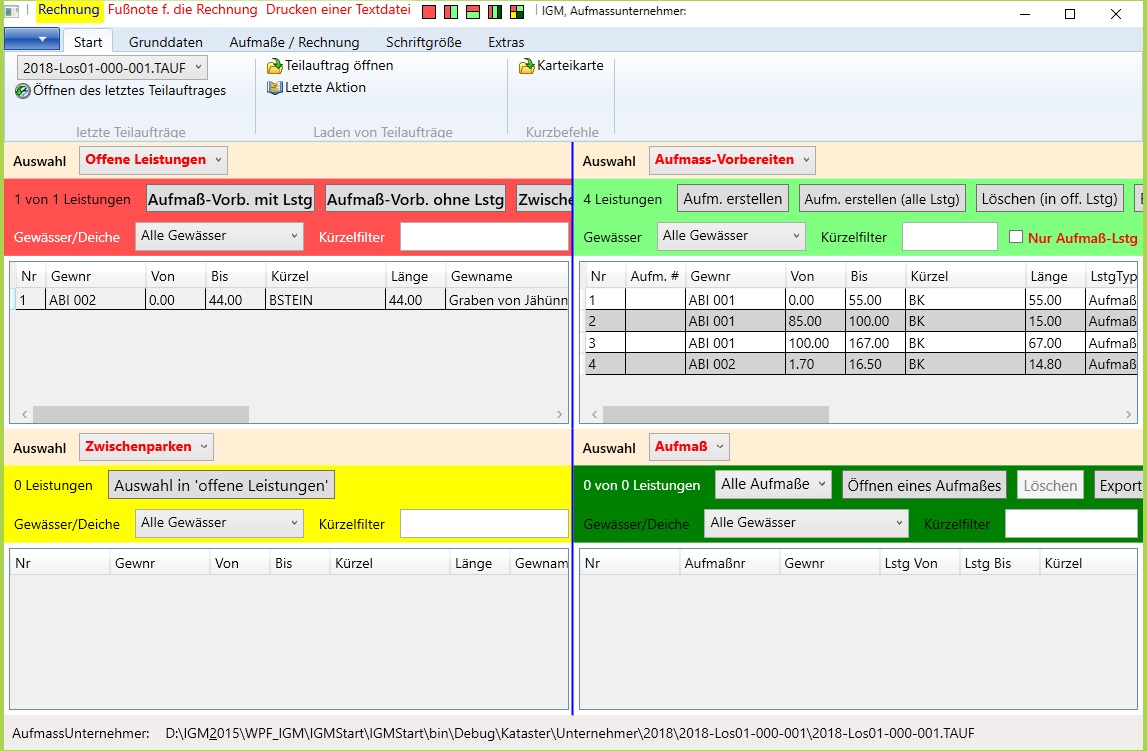Enable the Nur Aufmaß-Lstg checkbox

(x=1016, y=237)
